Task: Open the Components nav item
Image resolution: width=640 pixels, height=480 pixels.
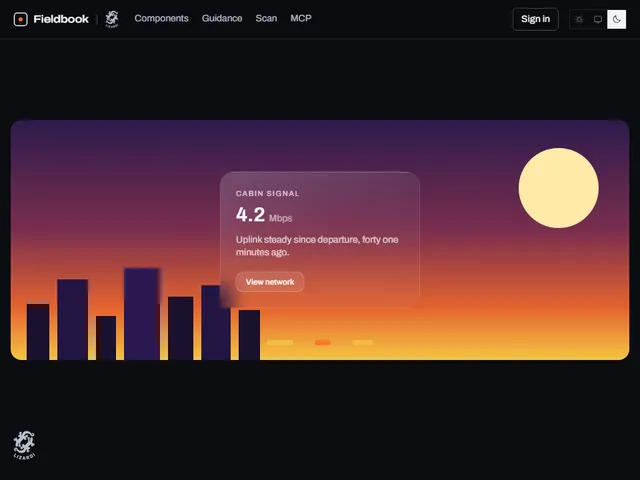Action: point(162,18)
